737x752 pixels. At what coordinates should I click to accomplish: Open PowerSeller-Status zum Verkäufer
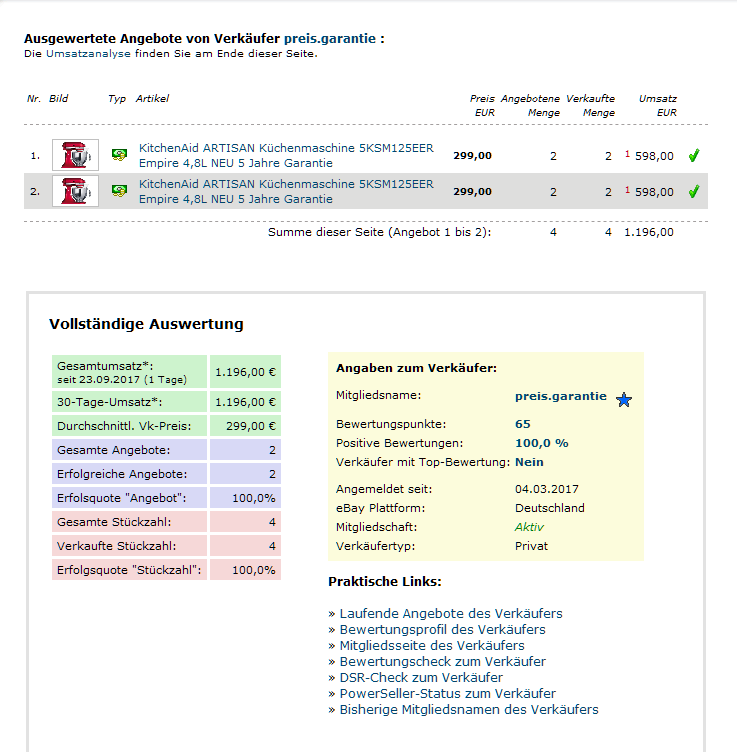[x=447, y=693]
